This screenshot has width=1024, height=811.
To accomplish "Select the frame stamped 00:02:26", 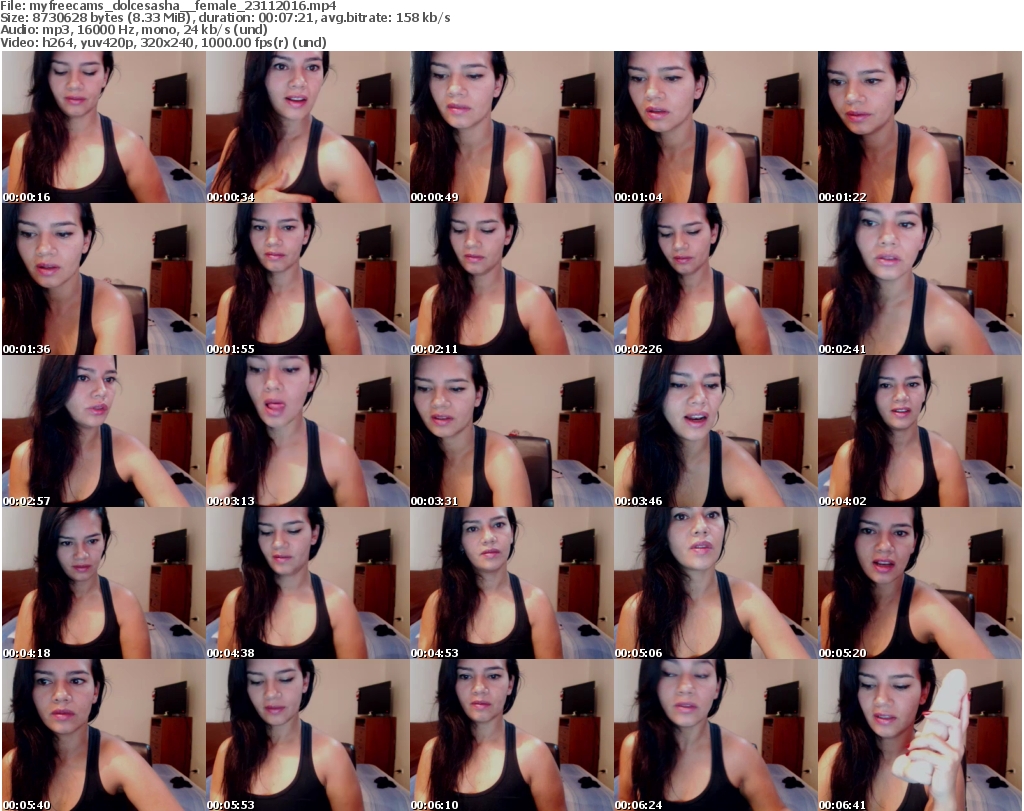I will pyautogui.click(x=715, y=279).
